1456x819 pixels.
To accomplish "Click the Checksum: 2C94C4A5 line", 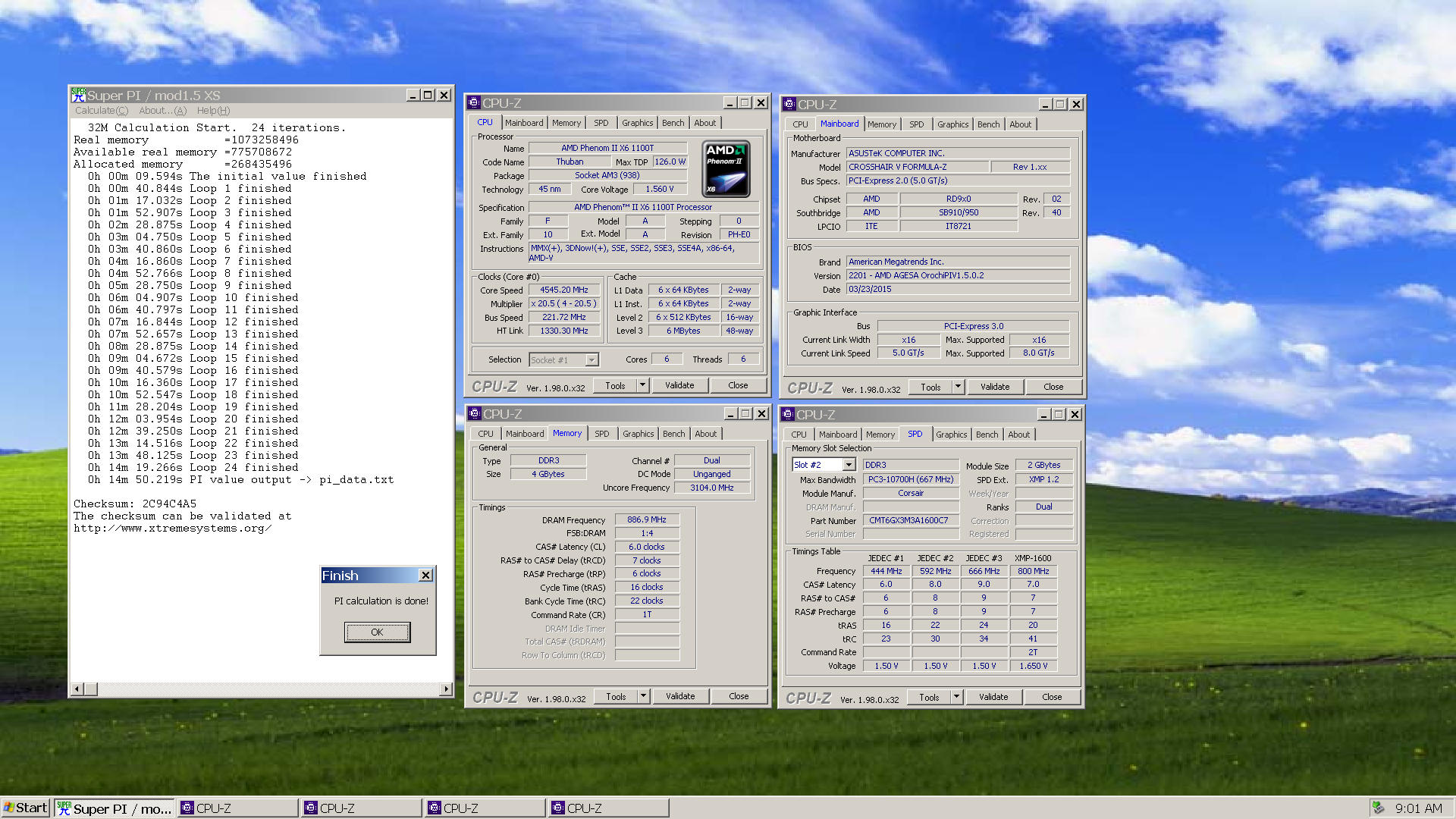I will tap(135, 504).
